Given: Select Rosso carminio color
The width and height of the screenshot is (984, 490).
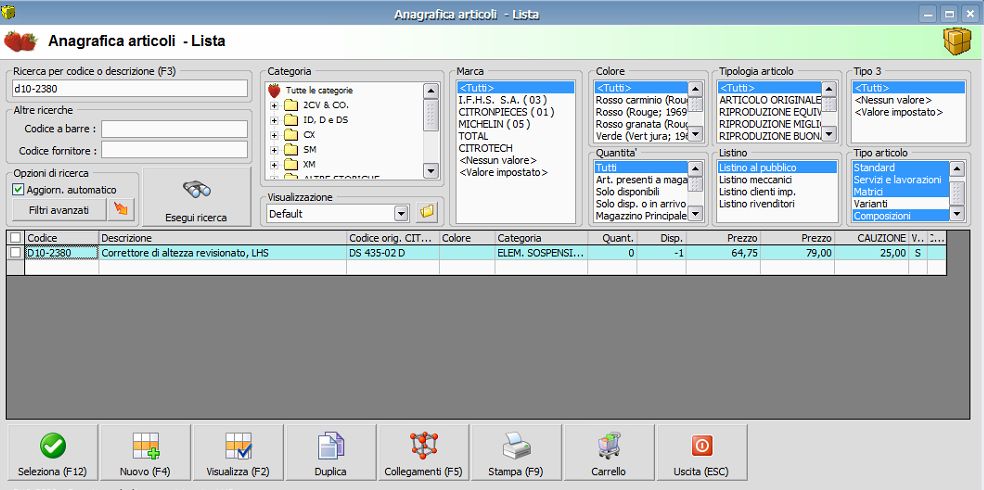Looking at the screenshot, I should click(641, 100).
